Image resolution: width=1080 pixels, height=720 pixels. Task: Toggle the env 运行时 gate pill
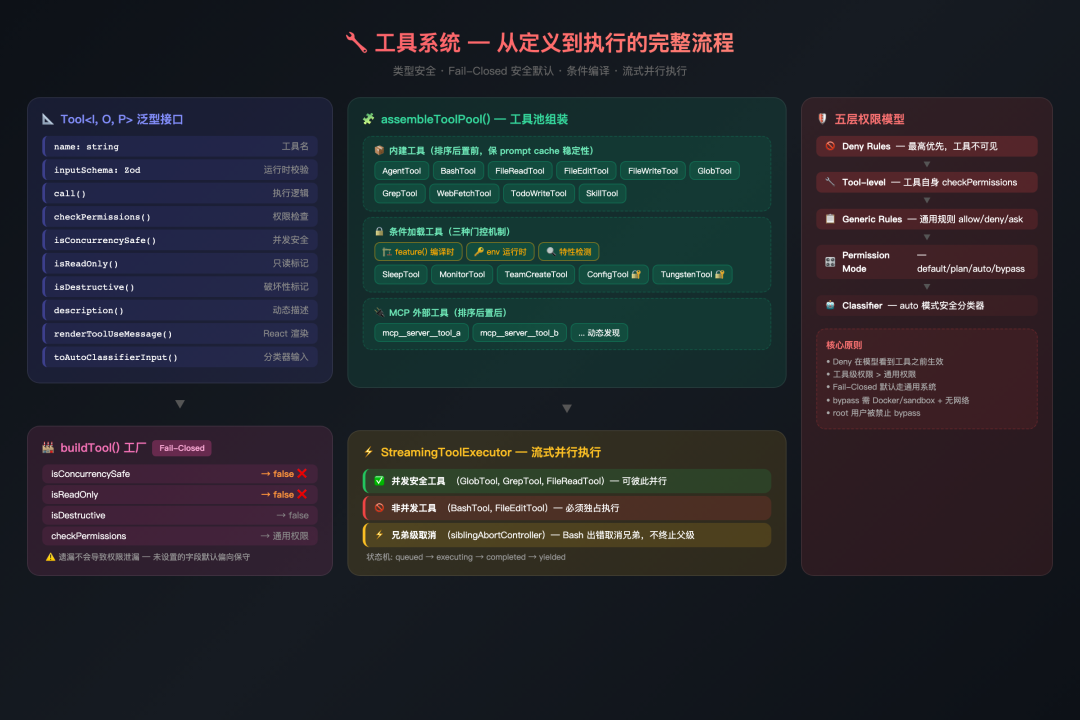tap(500, 251)
